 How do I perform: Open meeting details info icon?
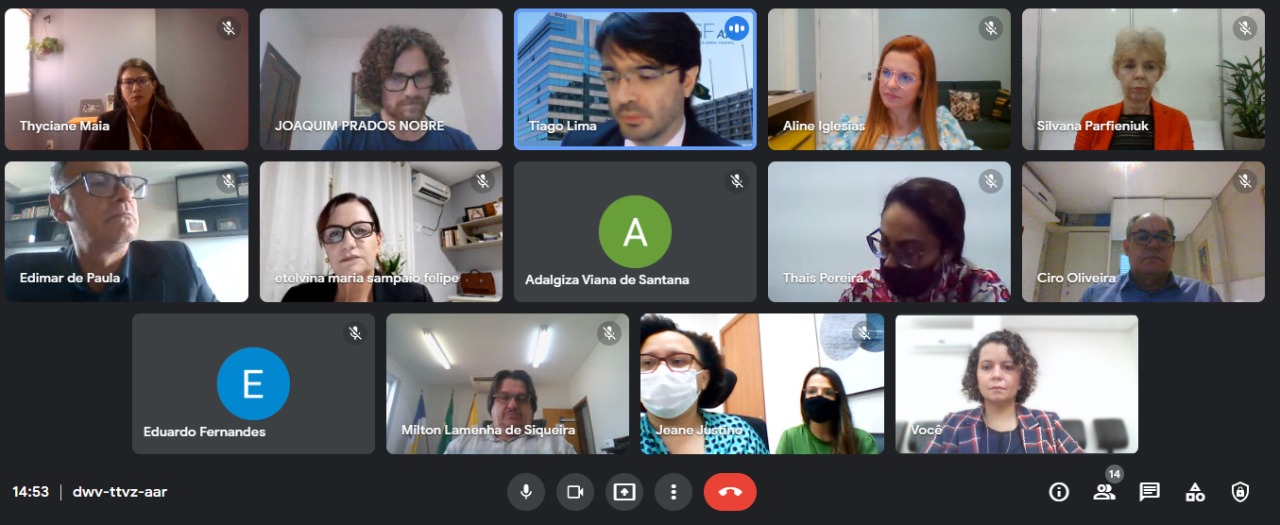pos(1059,492)
